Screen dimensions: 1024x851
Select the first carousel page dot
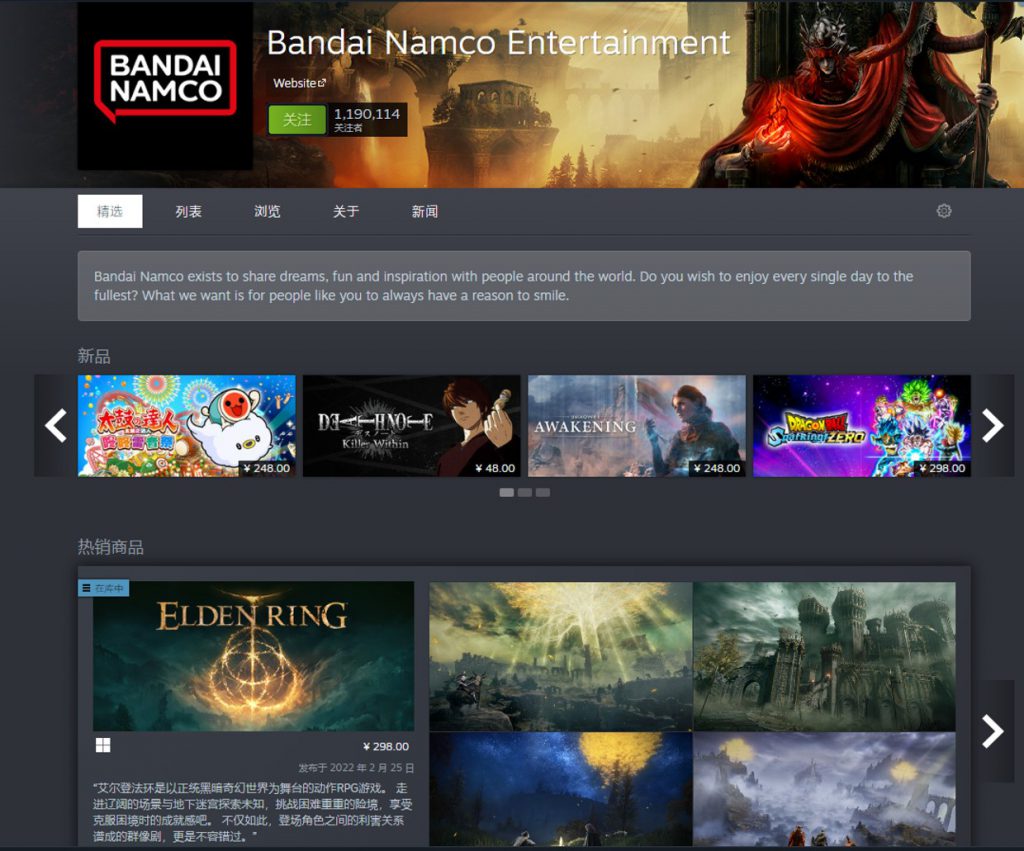tap(506, 492)
